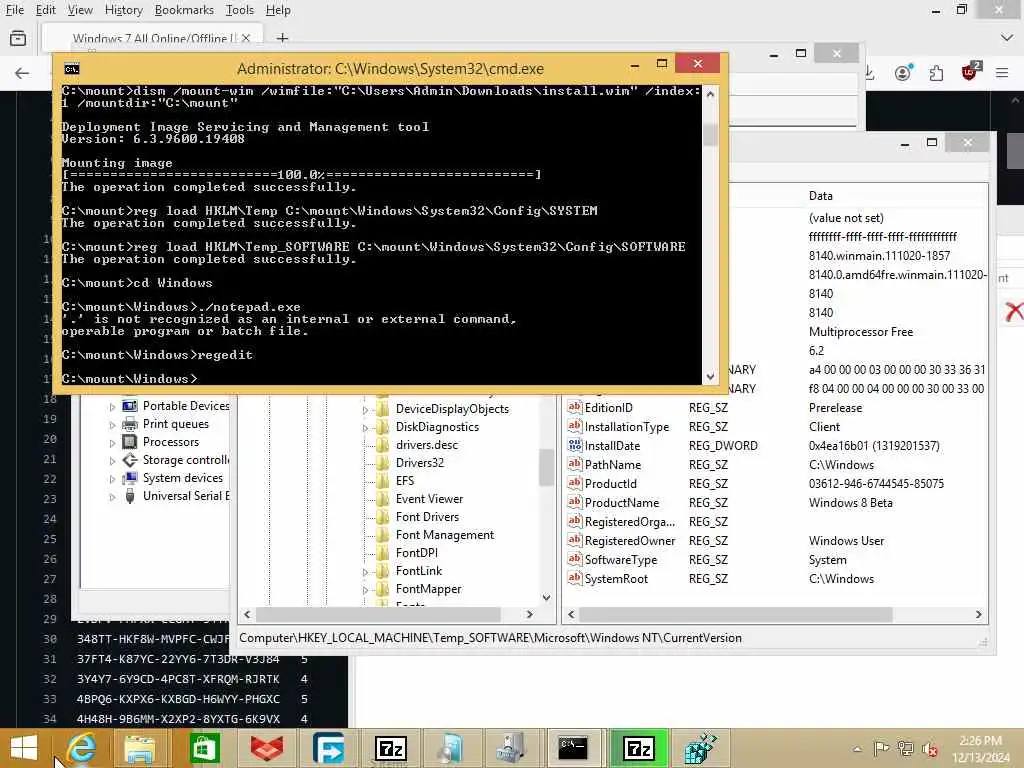Select the Drivers32 registry key
This screenshot has height=768, width=1024.
[x=419, y=462]
